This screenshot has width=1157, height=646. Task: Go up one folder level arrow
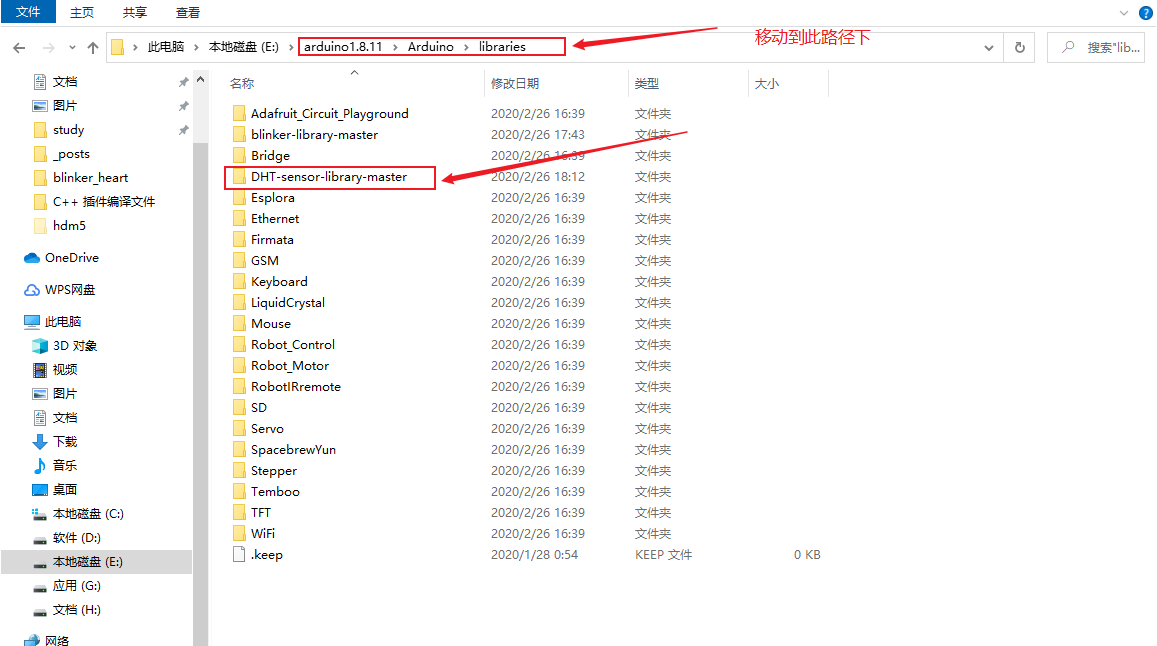93,47
